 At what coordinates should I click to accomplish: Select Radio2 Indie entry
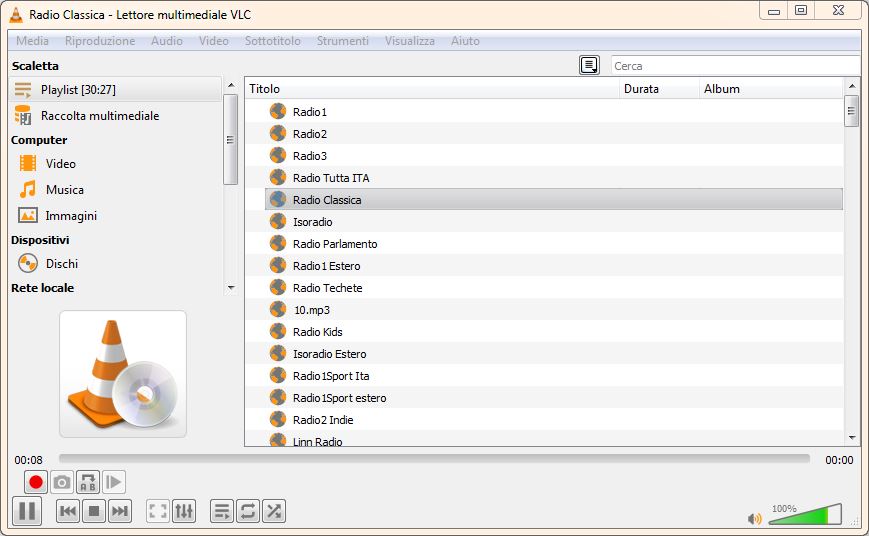(x=554, y=420)
